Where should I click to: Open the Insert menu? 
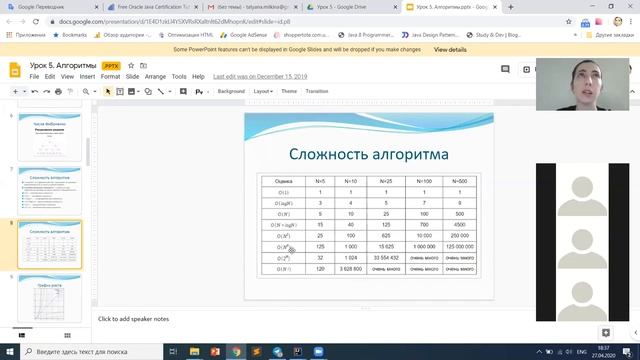[x=87, y=77]
